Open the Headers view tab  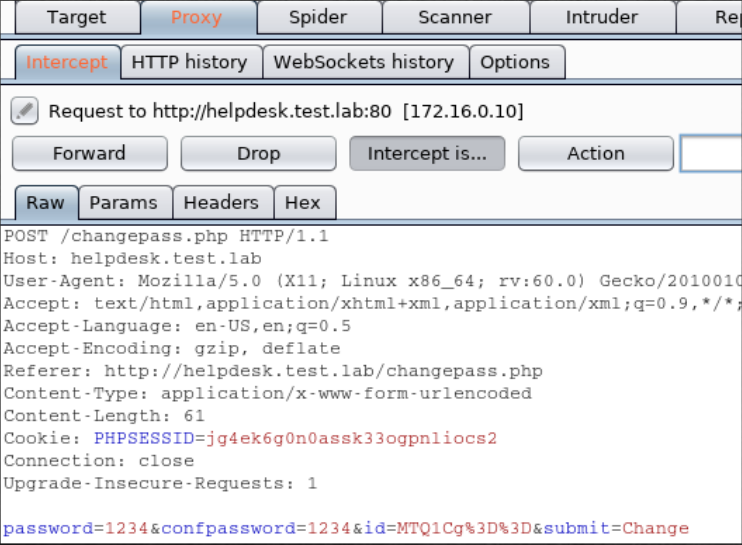point(221,203)
